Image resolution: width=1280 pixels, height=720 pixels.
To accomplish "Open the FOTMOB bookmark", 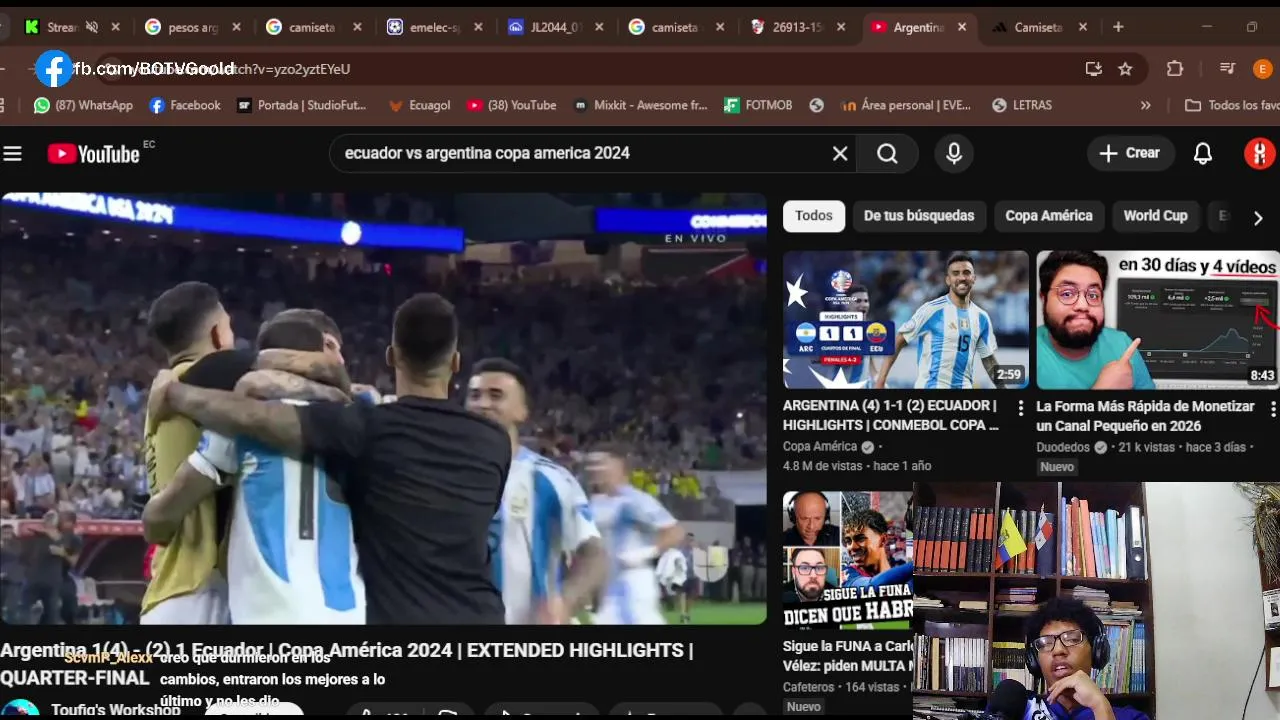I will point(758,105).
